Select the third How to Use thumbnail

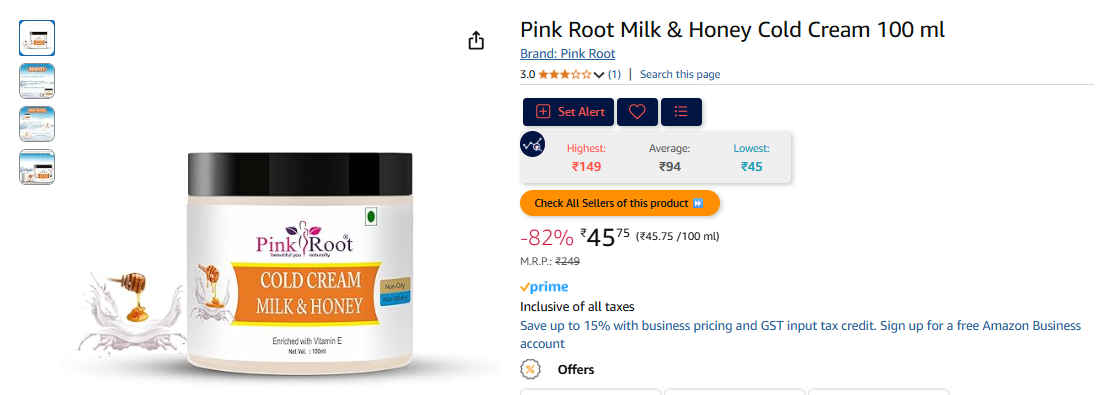(x=37, y=124)
